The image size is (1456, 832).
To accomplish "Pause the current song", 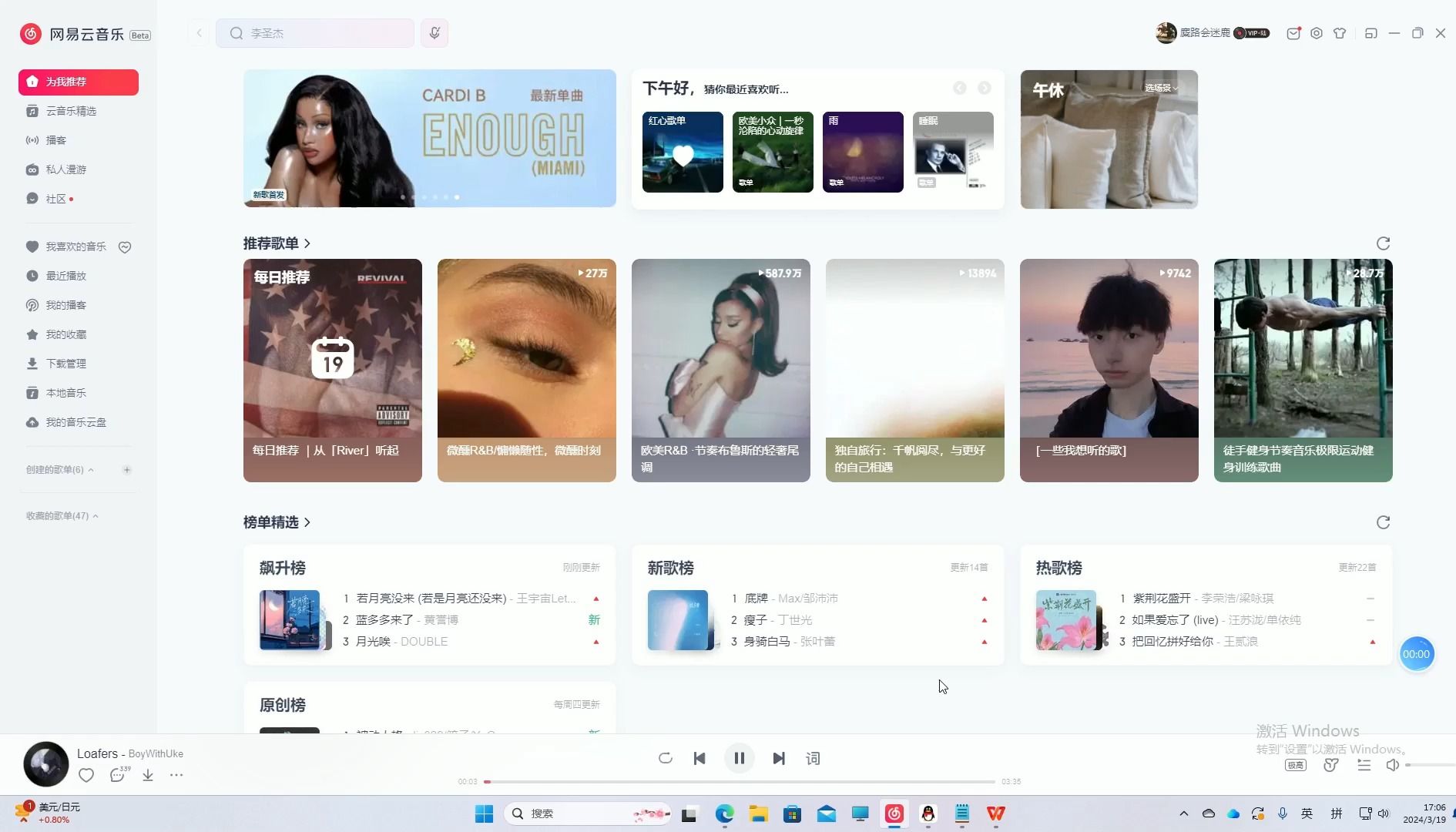I will click(740, 759).
